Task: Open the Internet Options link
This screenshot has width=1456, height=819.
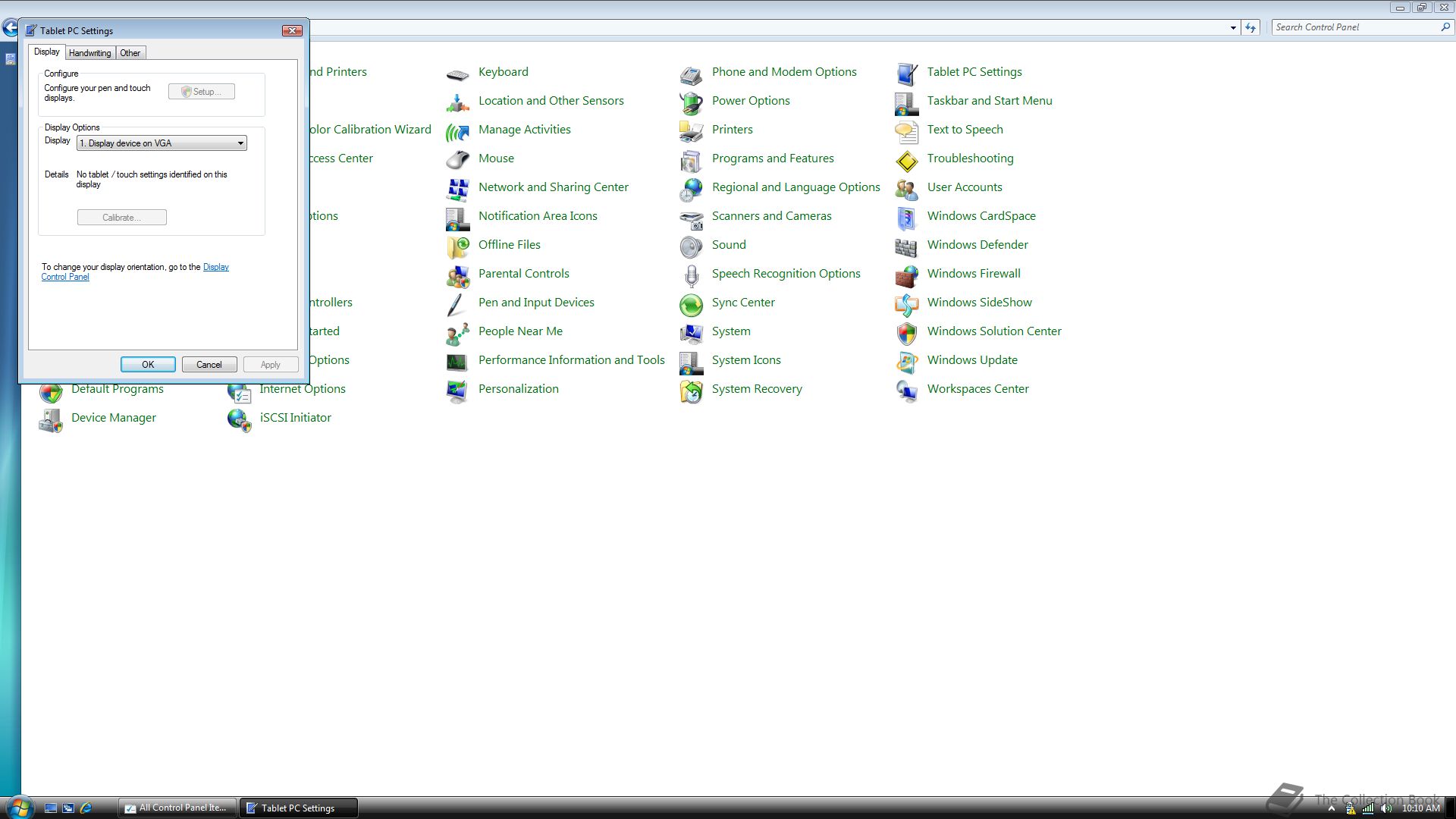Action: point(303,388)
